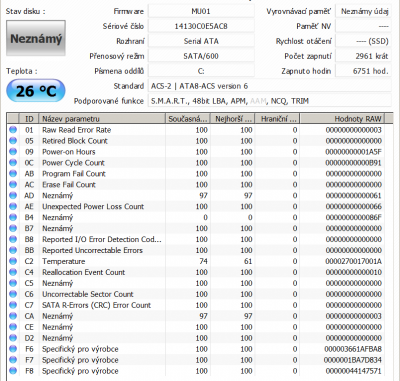Click the status icon for Temperature row C2

coord(13,261)
